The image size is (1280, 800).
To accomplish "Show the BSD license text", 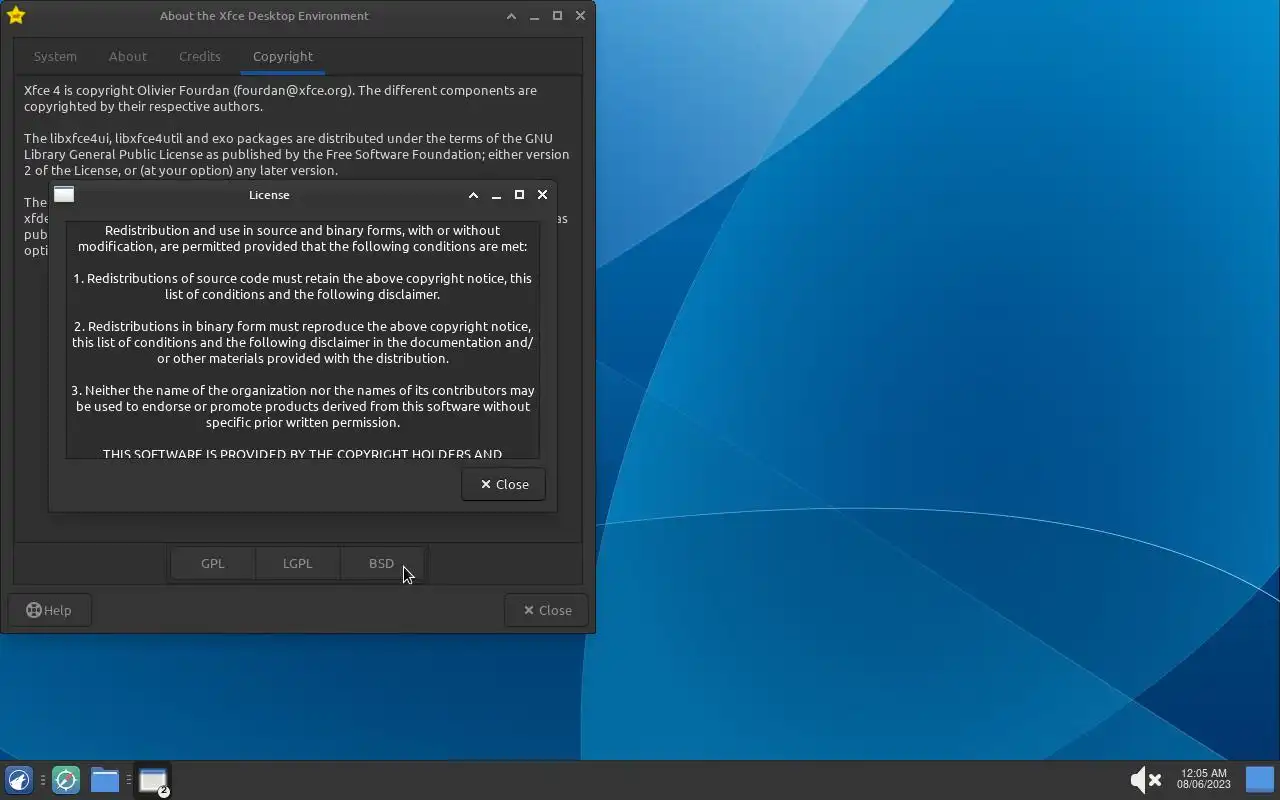I will click(x=381, y=563).
